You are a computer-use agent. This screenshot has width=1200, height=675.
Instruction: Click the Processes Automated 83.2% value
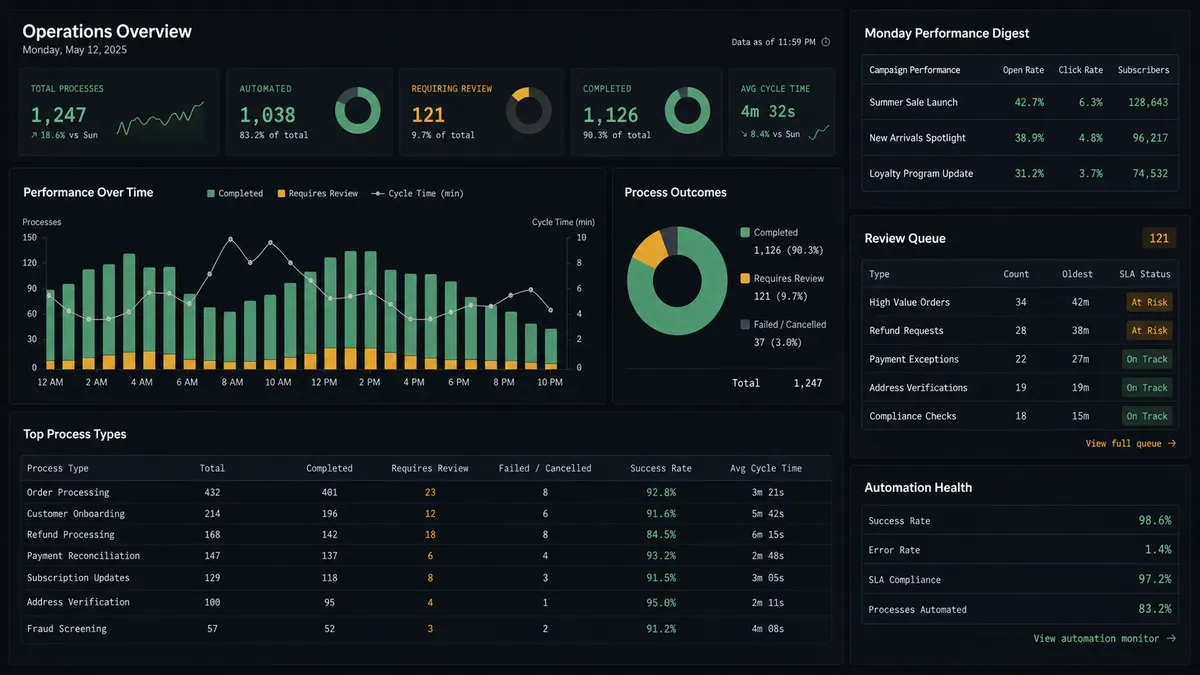point(1154,609)
